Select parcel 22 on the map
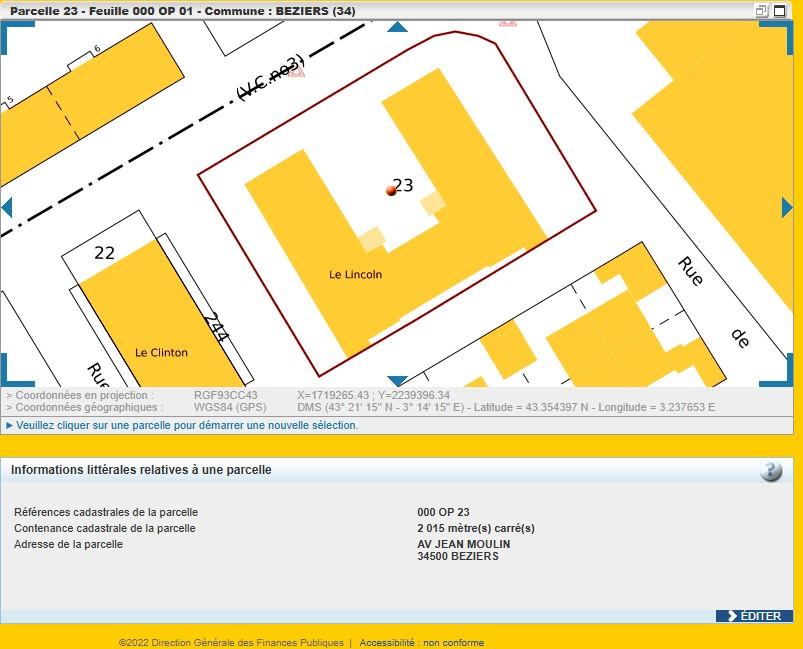The height and width of the screenshot is (649, 803). click(104, 253)
